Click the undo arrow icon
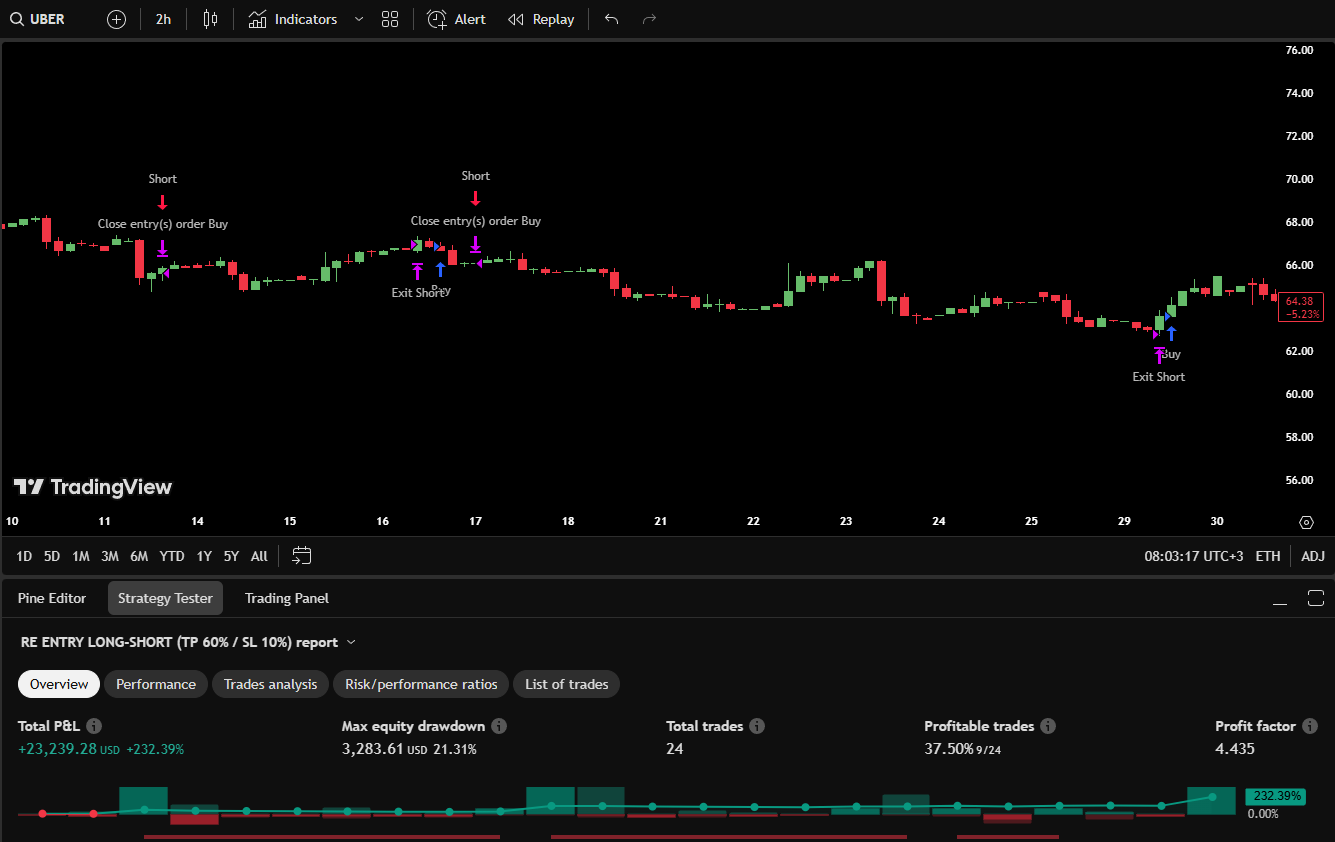The width and height of the screenshot is (1335, 842). click(612, 19)
